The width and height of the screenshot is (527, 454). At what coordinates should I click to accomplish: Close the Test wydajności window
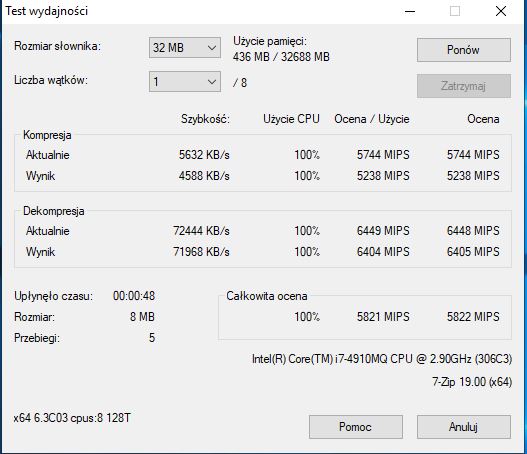501,11
